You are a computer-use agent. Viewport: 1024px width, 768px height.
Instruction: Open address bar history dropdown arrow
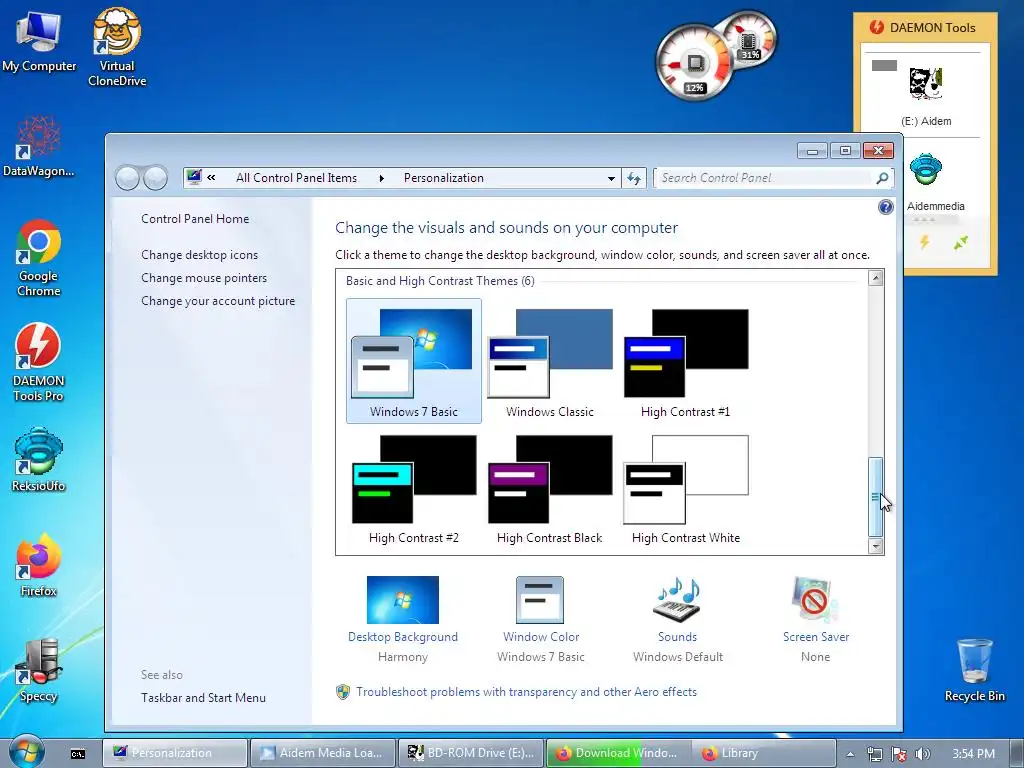pyautogui.click(x=611, y=178)
